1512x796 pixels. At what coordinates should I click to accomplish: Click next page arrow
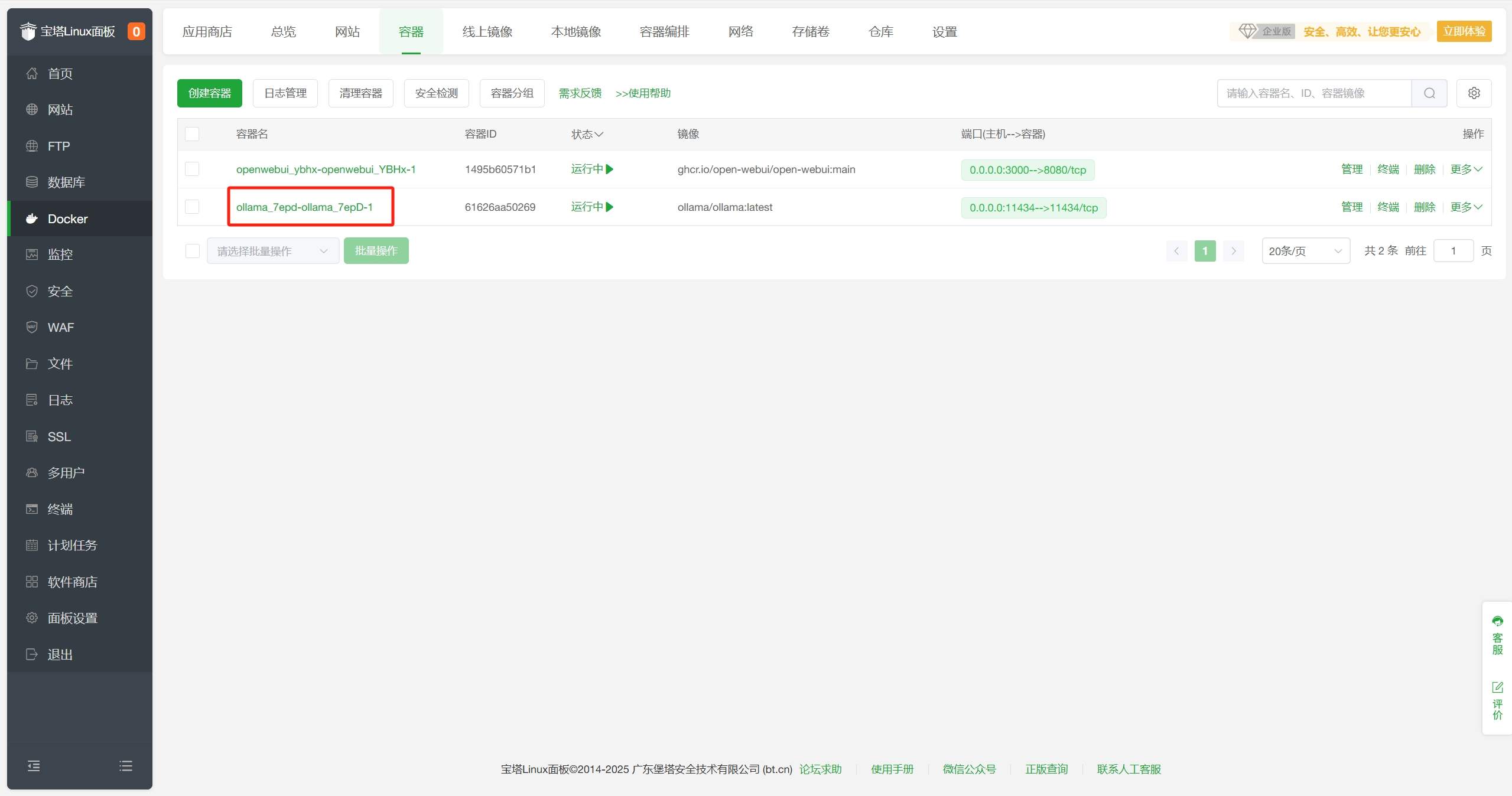coord(1234,251)
